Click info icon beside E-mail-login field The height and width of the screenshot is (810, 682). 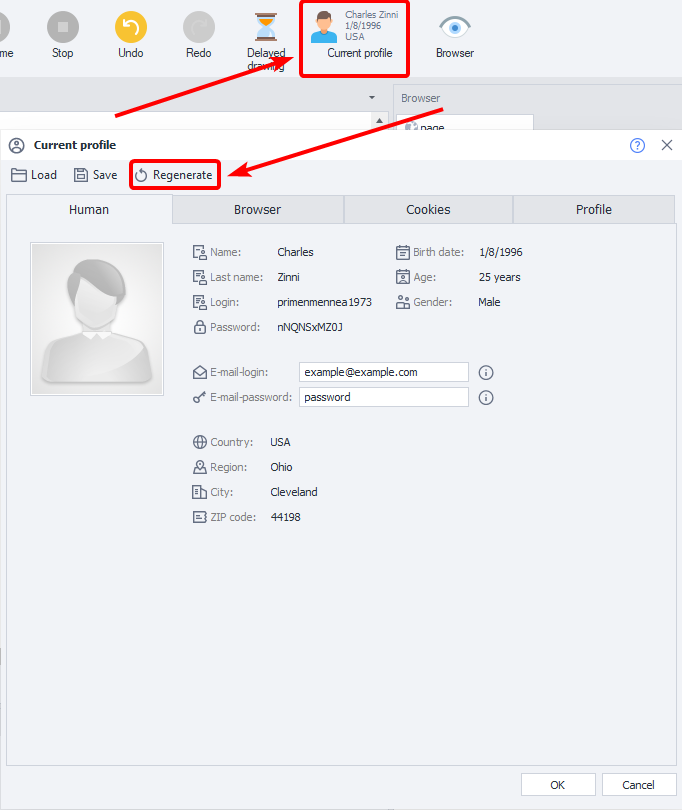point(486,372)
